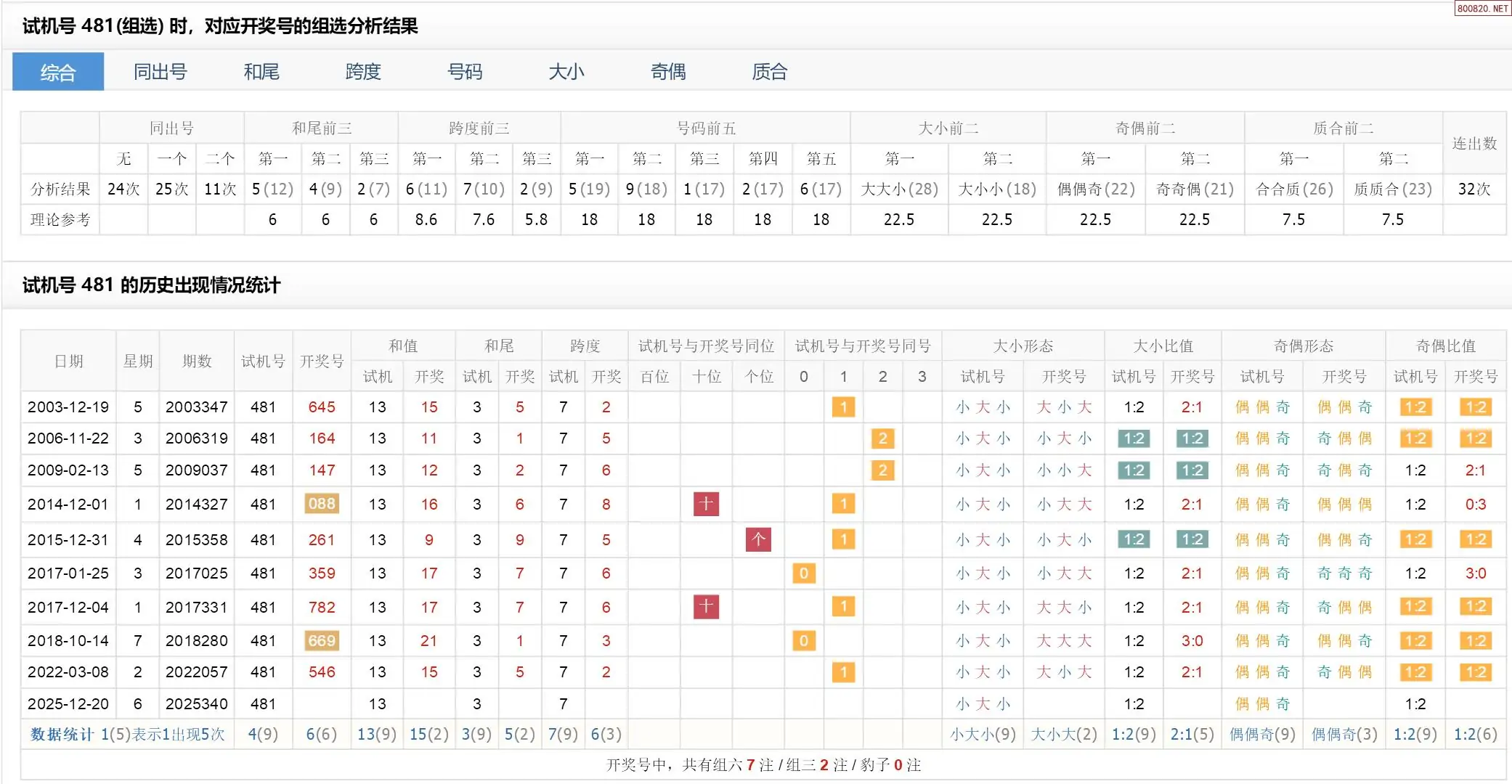Switch to the 同出号 tab
The height and width of the screenshot is (784, 1512).
click(160, 72)
